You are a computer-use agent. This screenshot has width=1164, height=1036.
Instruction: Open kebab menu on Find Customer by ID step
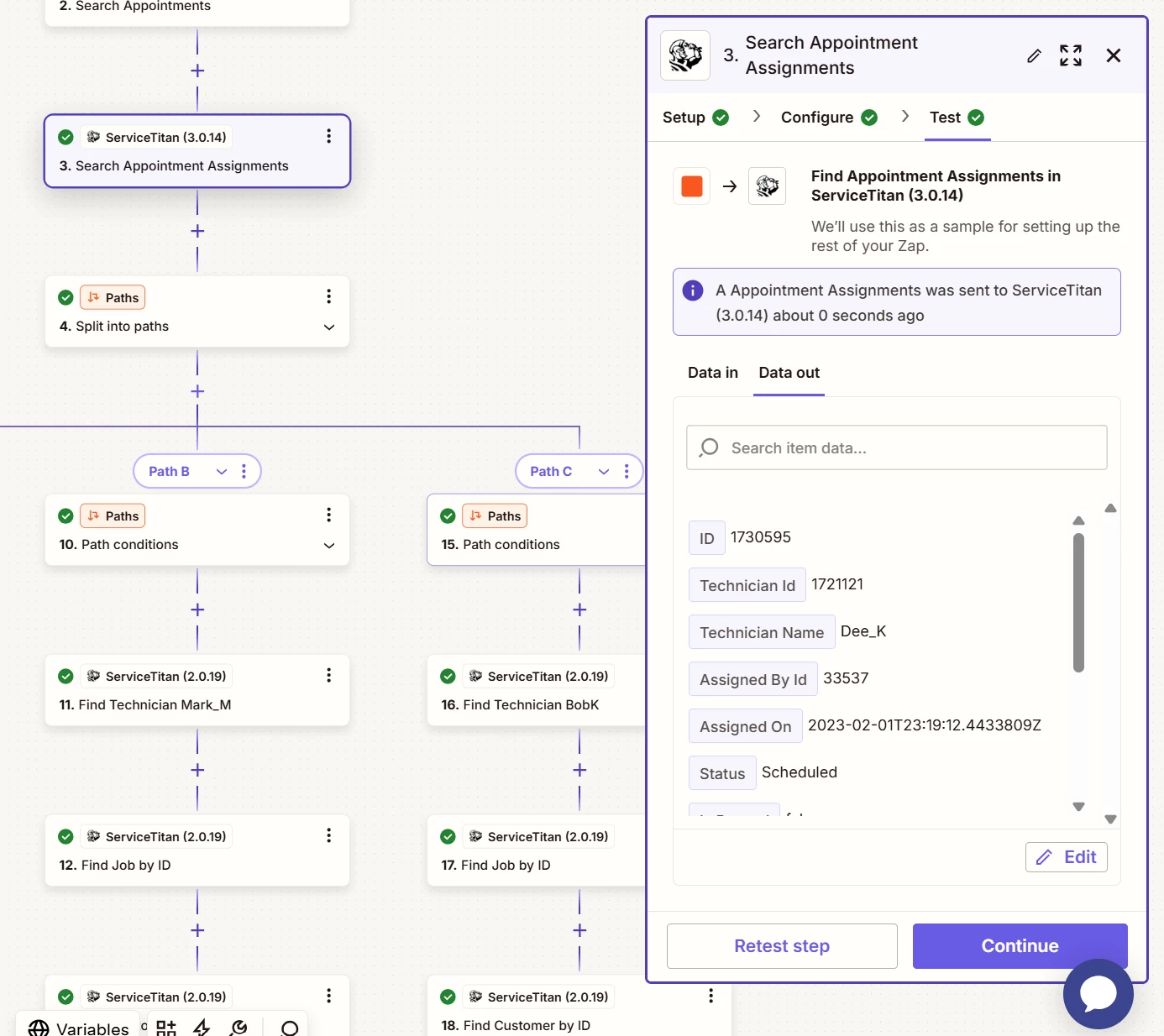pos(710,996)
